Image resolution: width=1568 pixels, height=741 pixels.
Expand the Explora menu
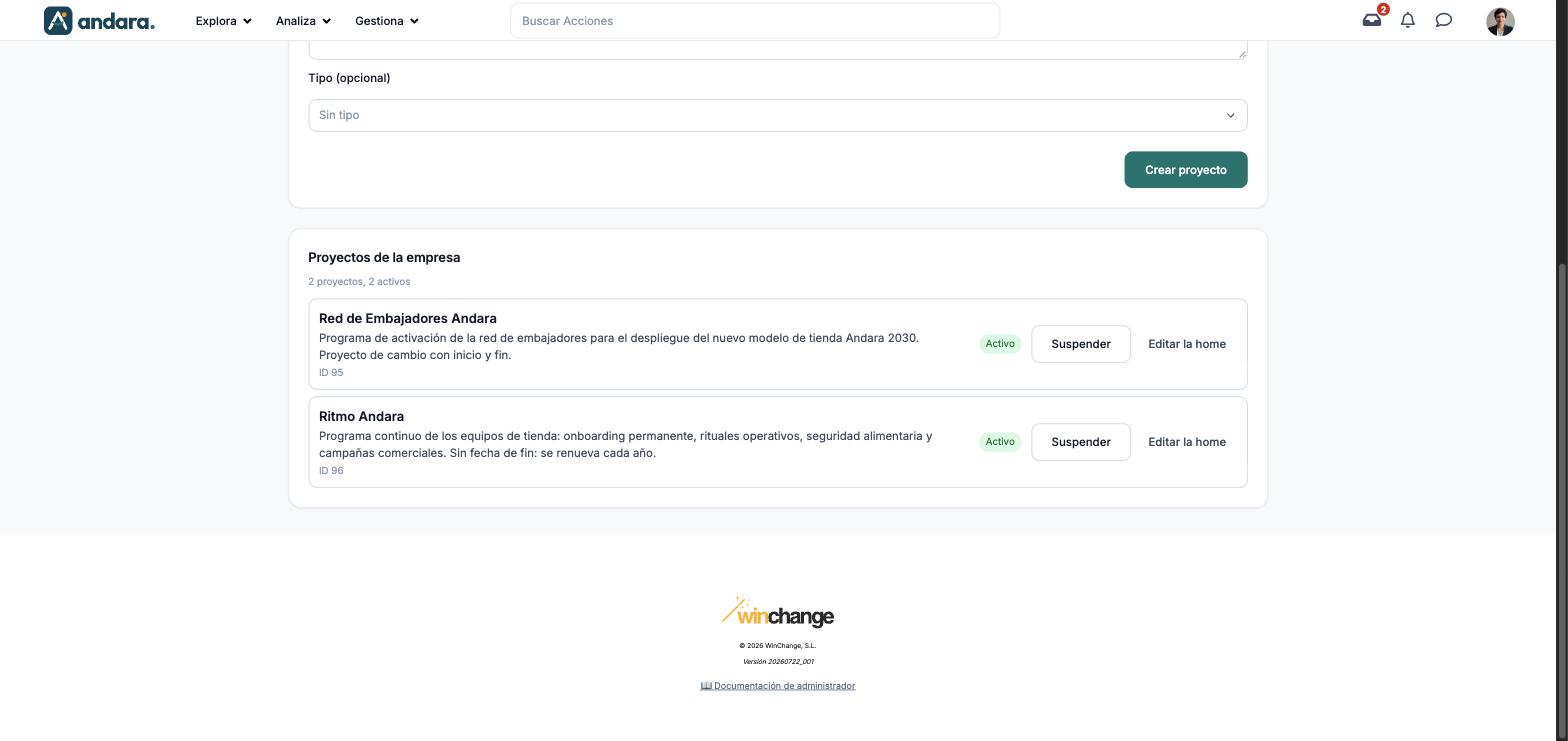click(x=224, y=21)
